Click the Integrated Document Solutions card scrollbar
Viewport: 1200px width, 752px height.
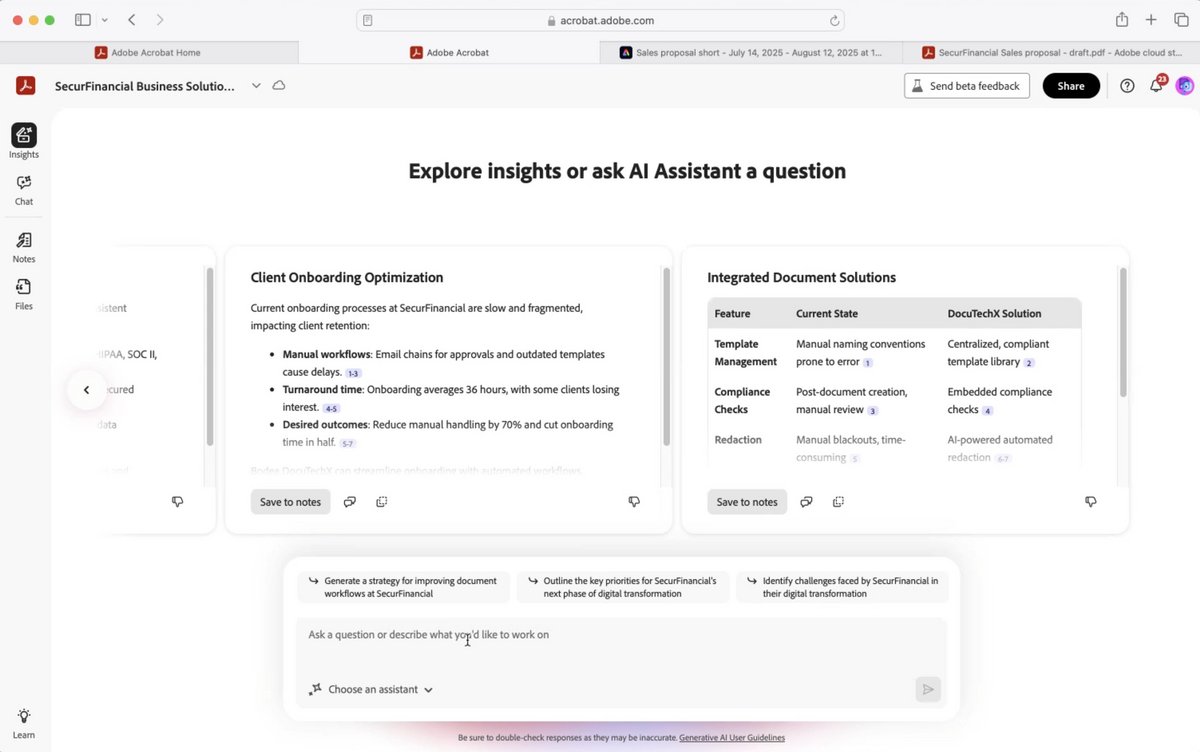point(1123,332)
